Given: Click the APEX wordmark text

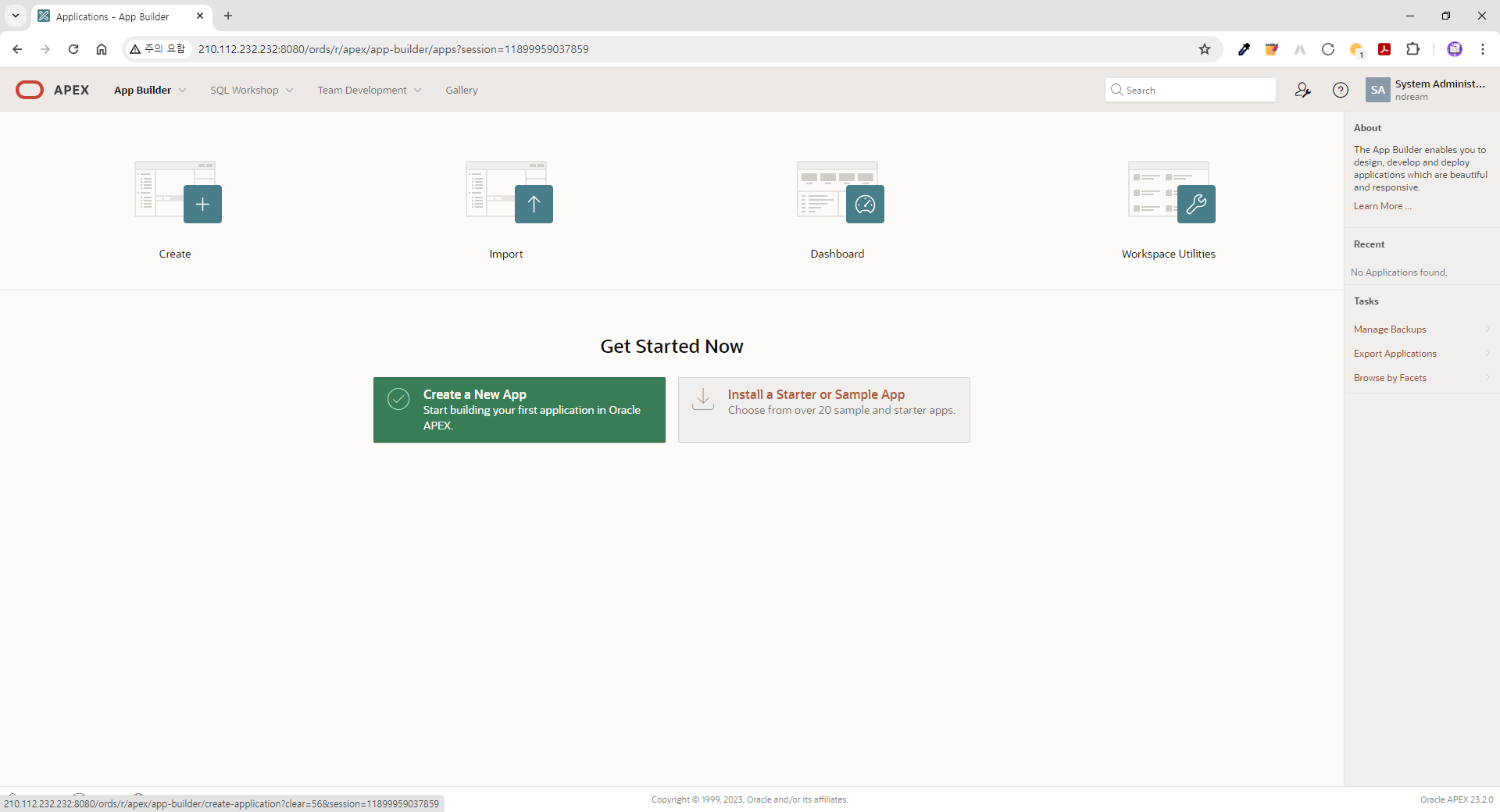Looking at the screenshot, I should [x=71, y=90].
